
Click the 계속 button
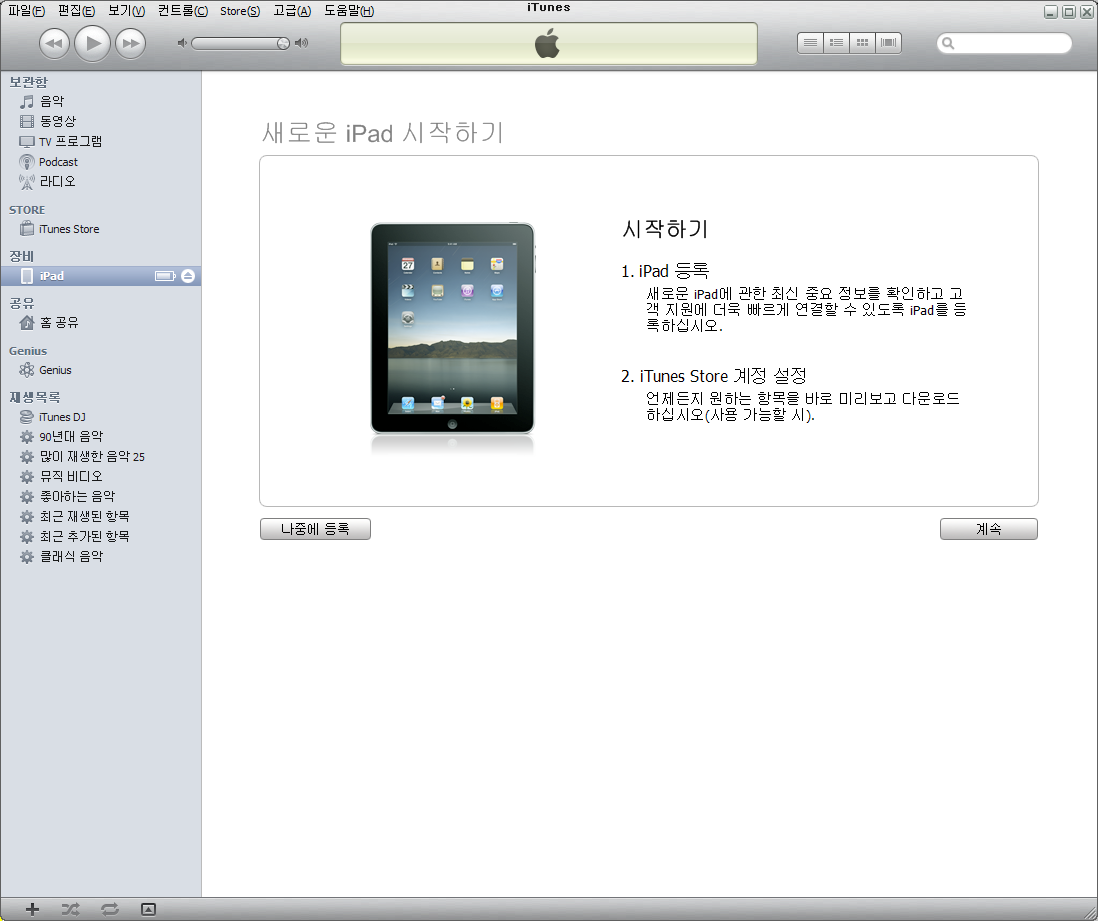click(989, 529)
